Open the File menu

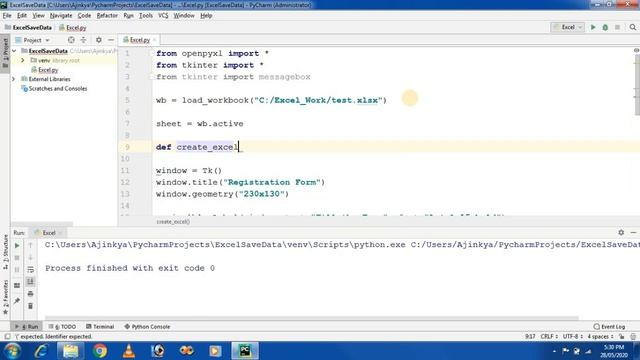pyautogui.click(x=7, y=16)
